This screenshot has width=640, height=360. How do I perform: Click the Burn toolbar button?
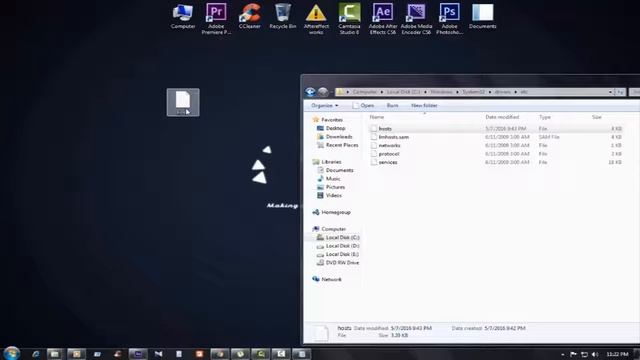tap(392, 105)
